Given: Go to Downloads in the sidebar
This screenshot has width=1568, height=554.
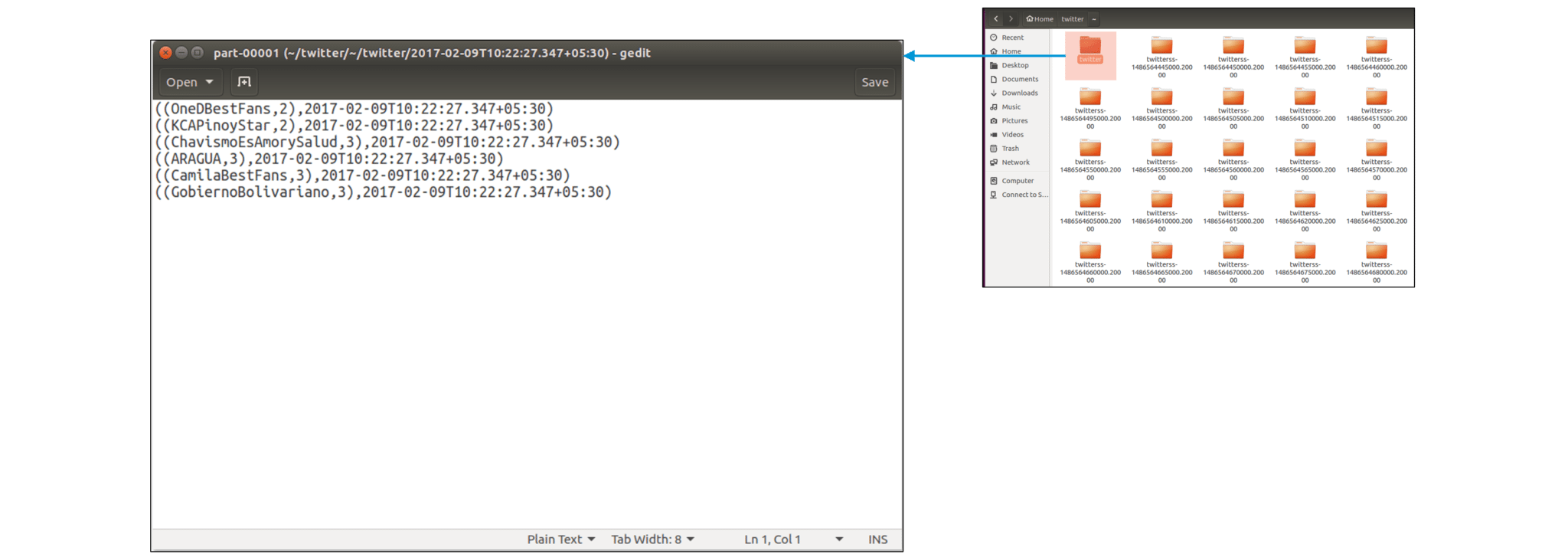Looking at the screenshot, I should tap(1019, 93).
